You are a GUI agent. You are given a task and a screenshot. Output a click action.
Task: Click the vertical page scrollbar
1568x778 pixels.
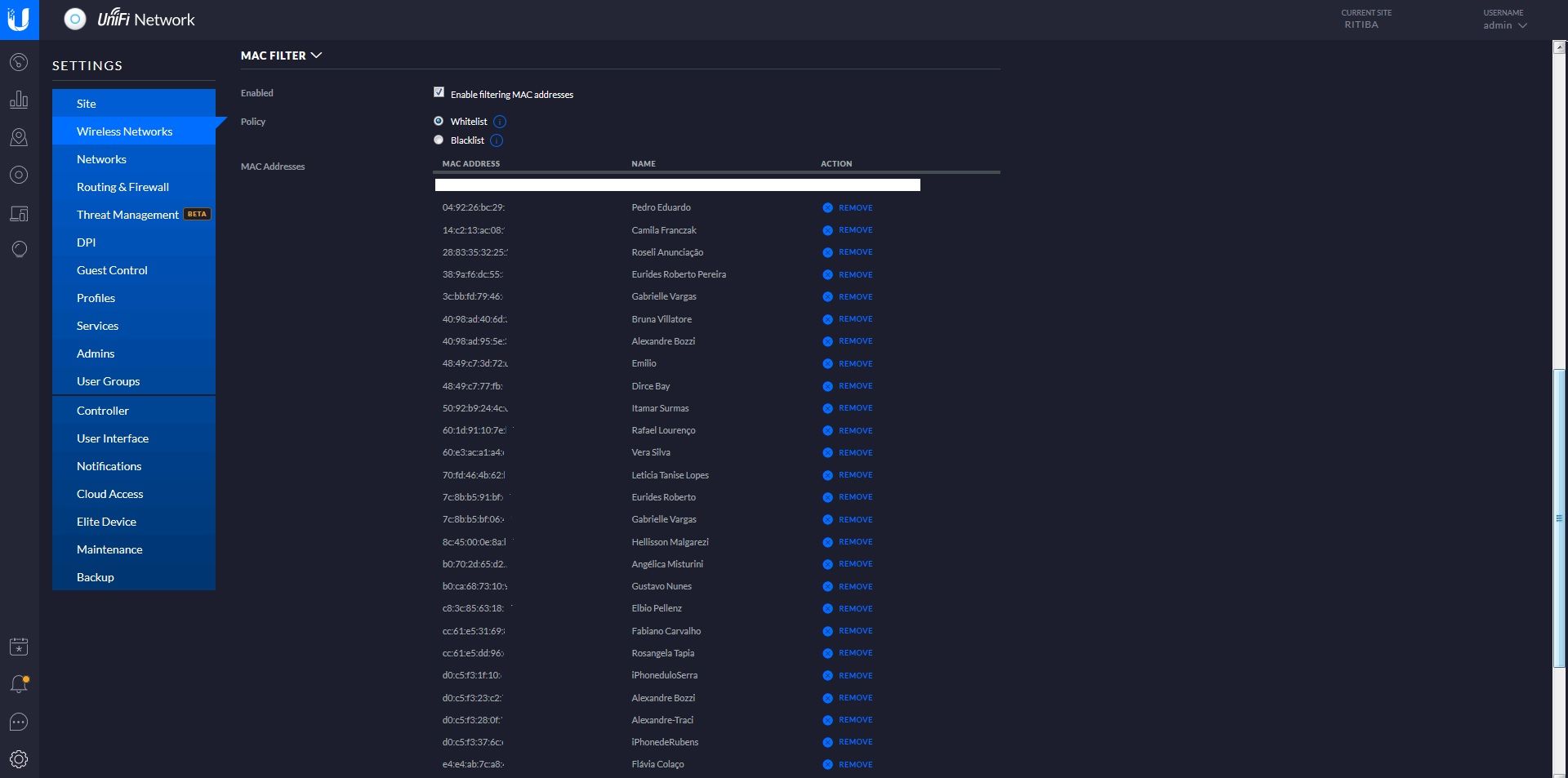(1559, 518)
